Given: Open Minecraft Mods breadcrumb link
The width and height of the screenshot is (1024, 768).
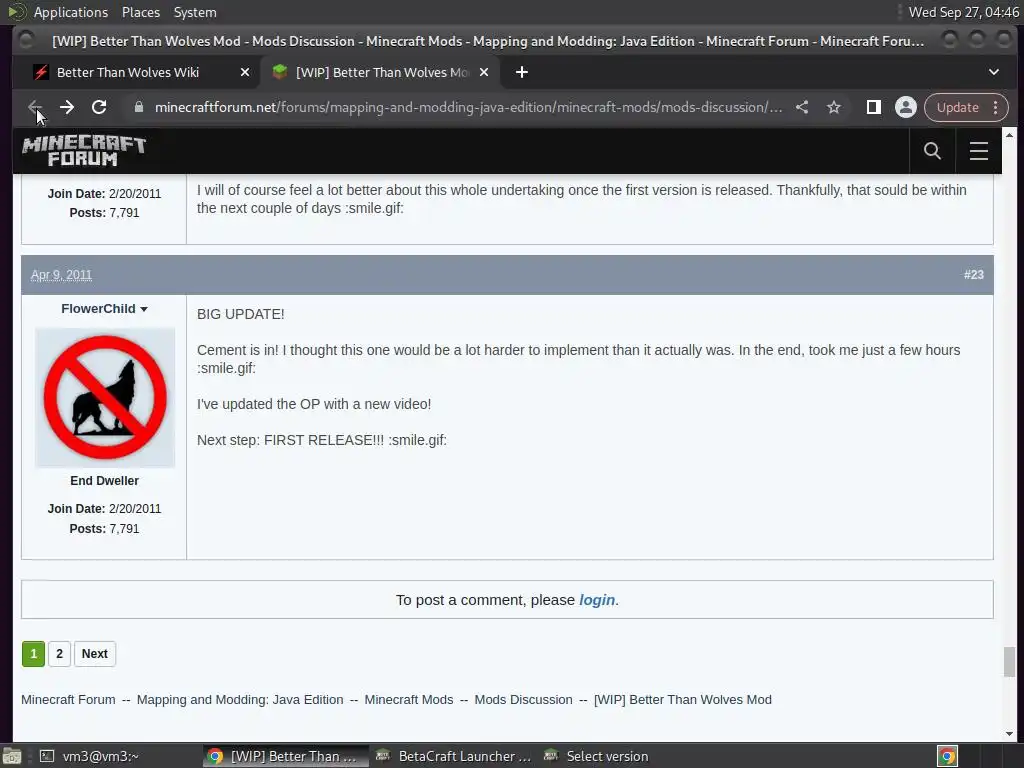Looking at the screenshot, I should (x=409, y=700).
